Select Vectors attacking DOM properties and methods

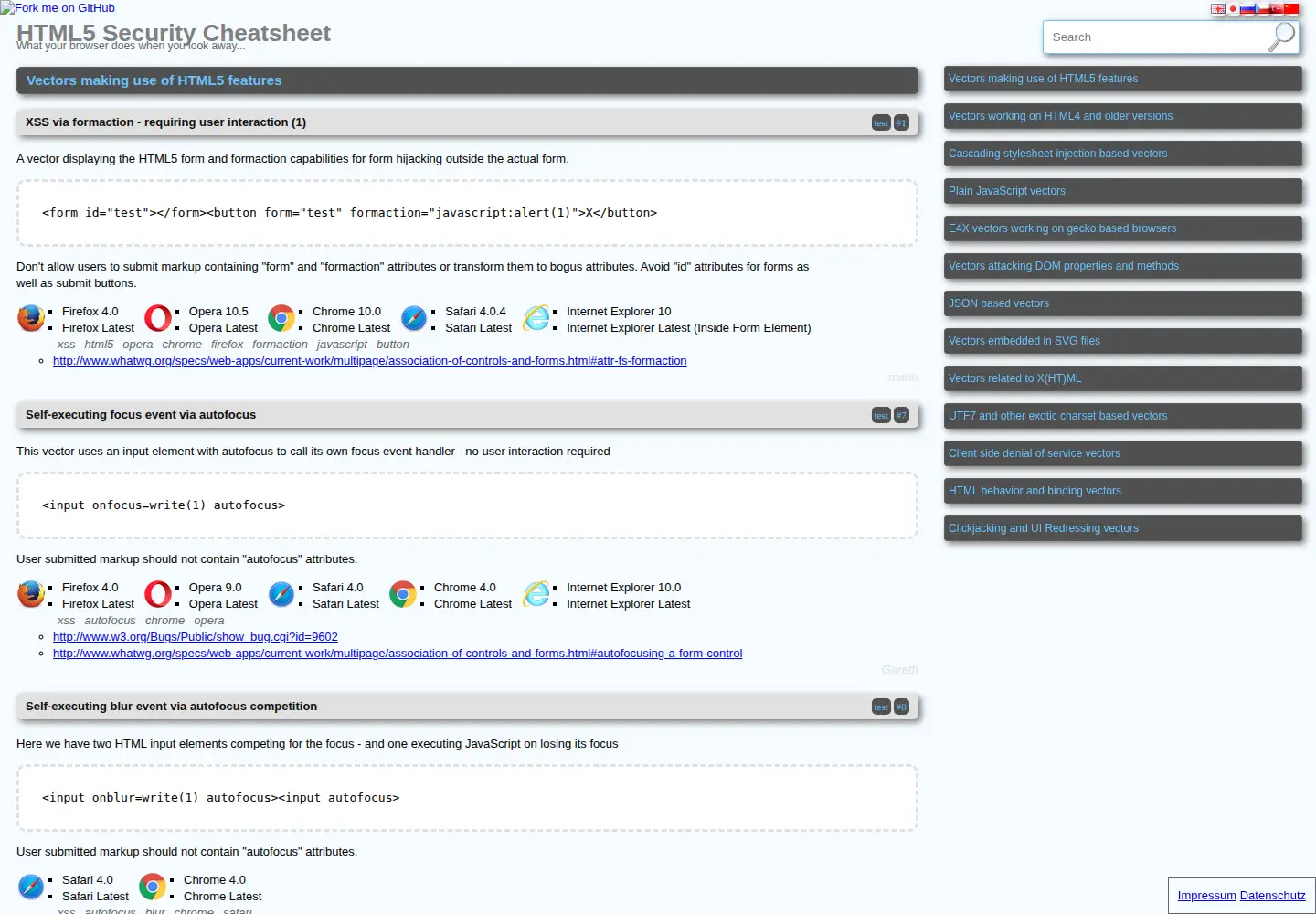pyautogui.click(x=1122, y=266)
